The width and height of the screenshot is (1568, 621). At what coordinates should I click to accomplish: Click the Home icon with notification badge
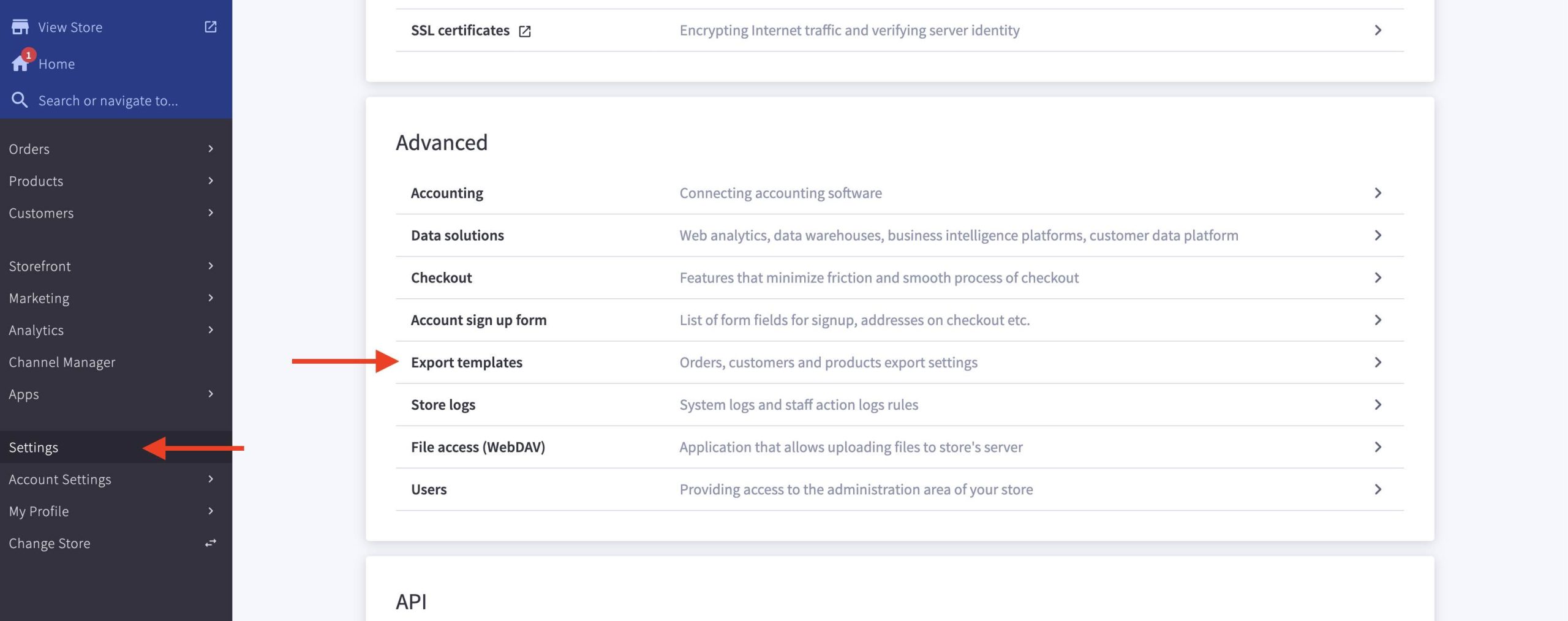pyautogui.click(x=20, y=63)
